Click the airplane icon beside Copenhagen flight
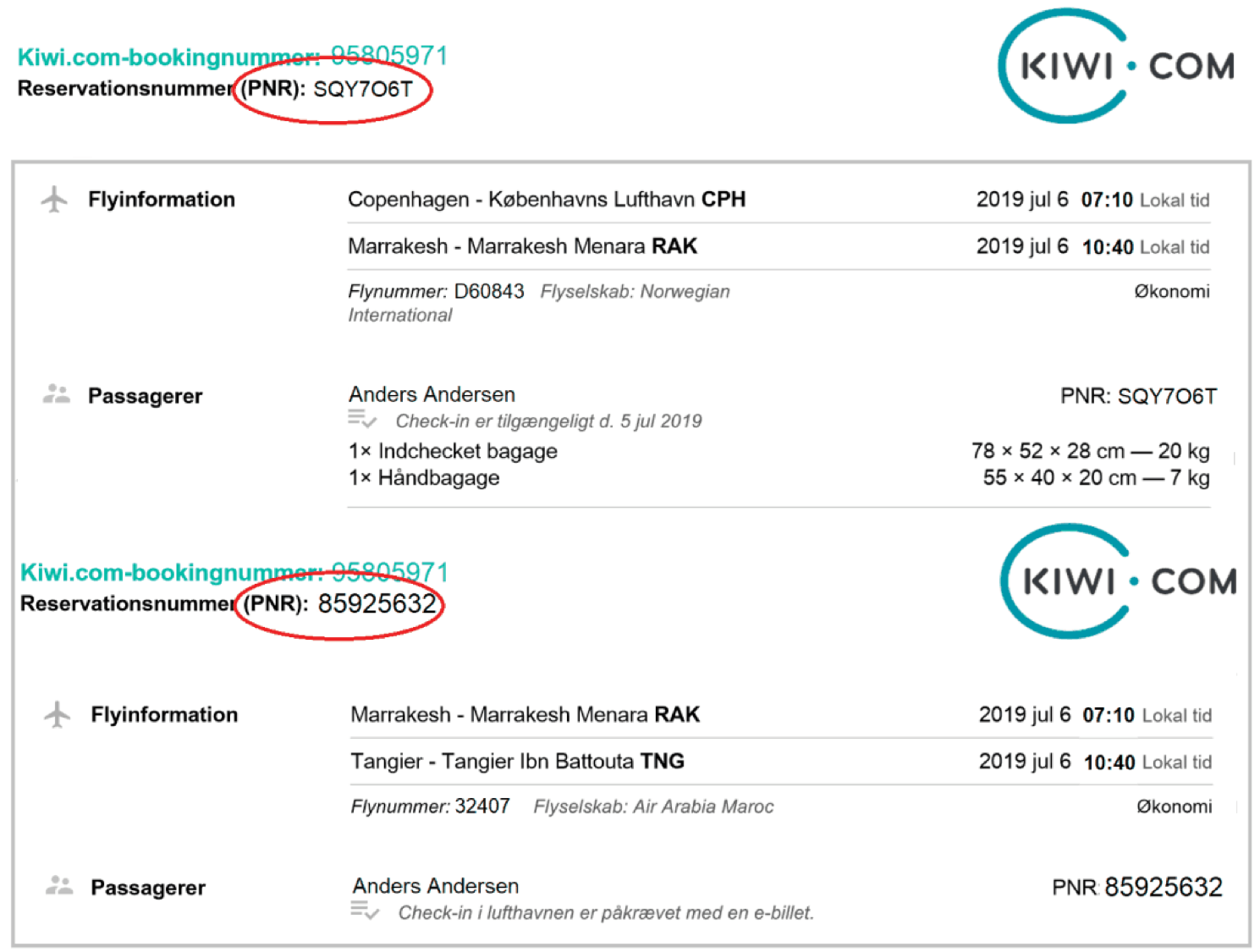The height and width of the screenshot is (952, 1260). click(54, 200)
